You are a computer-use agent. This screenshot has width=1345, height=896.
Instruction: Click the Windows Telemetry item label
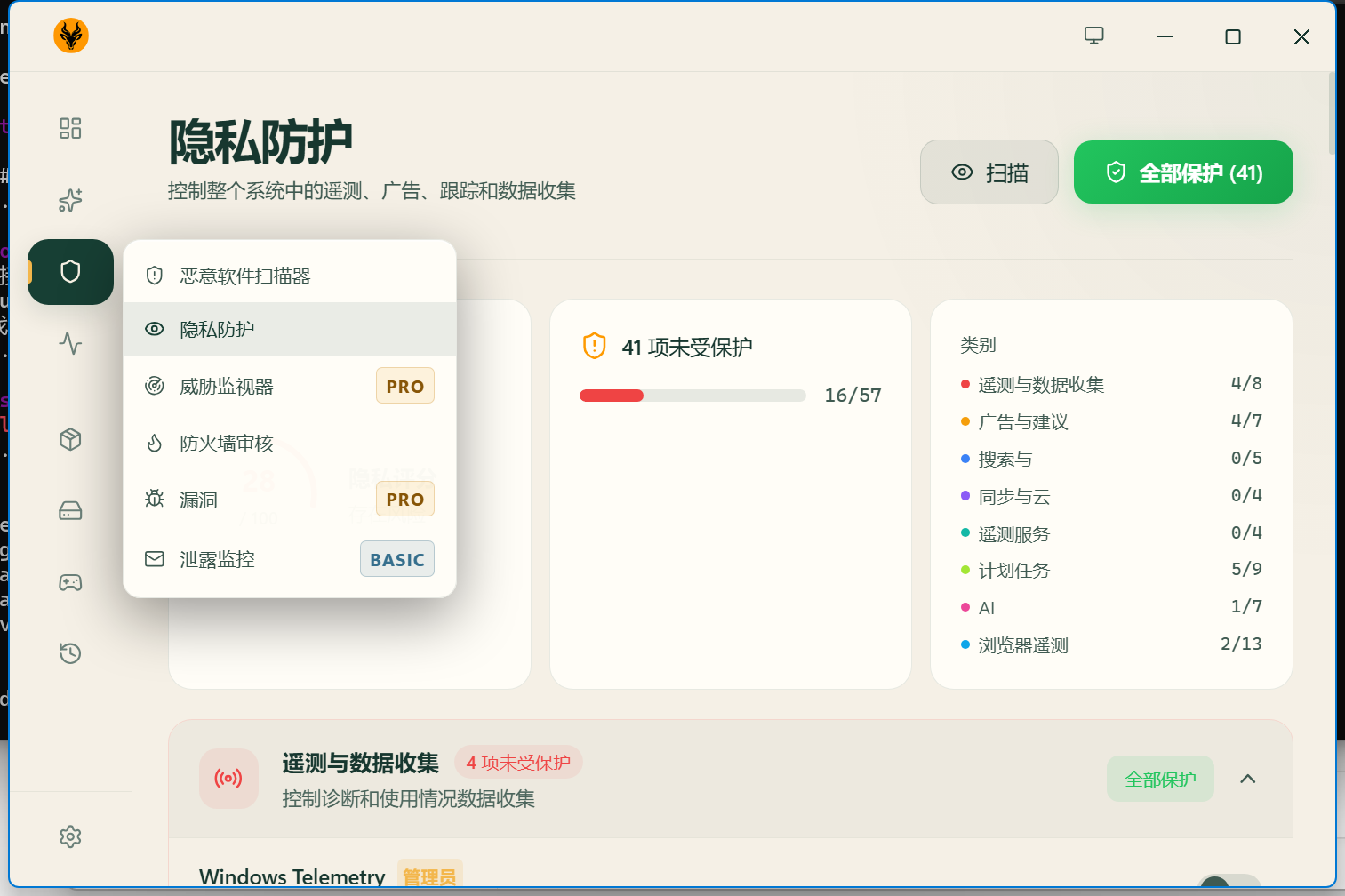coord(292,876)
